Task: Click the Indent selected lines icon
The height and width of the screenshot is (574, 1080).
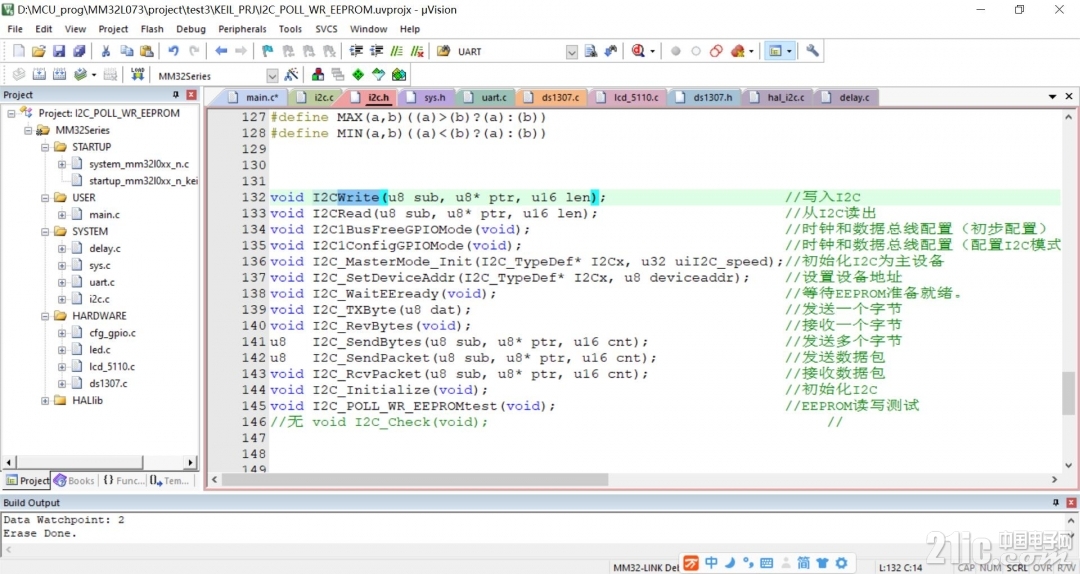Action: [356, 51]
